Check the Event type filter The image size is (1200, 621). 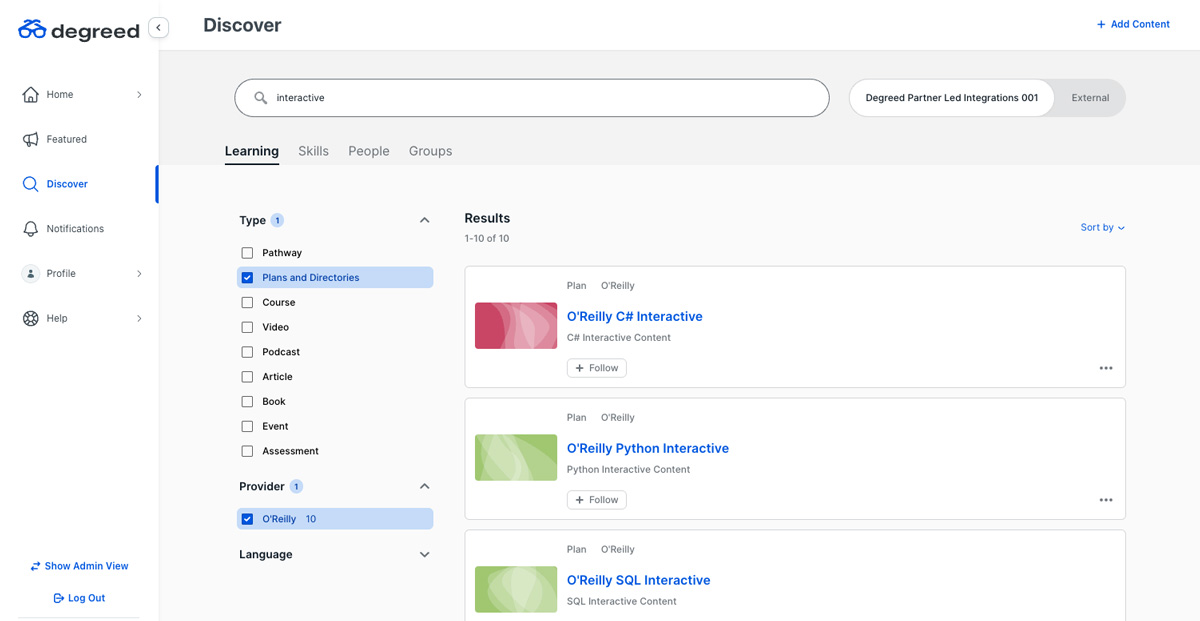(247, 426)
